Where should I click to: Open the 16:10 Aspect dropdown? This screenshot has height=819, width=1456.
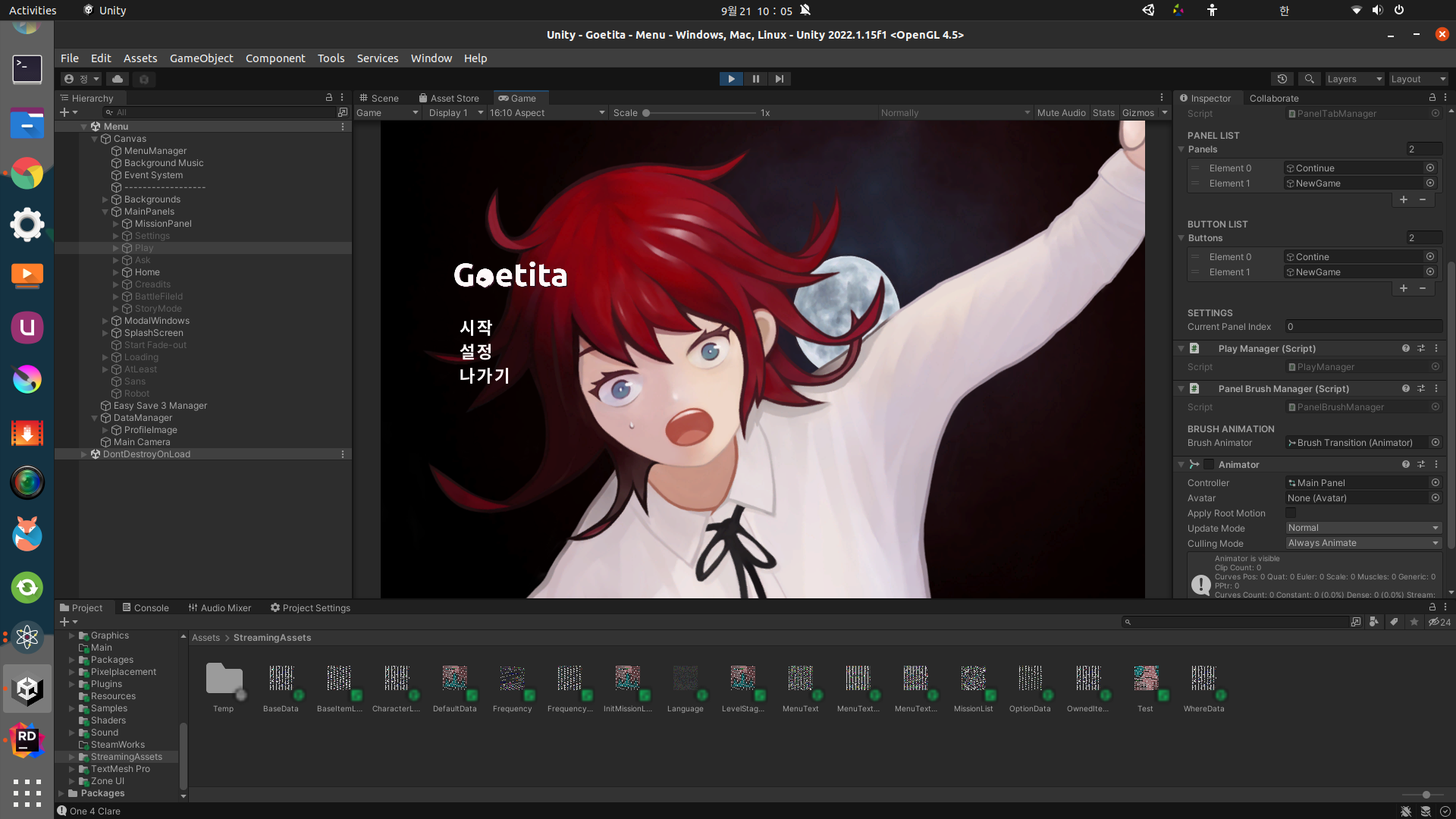(x=548, y=112)
